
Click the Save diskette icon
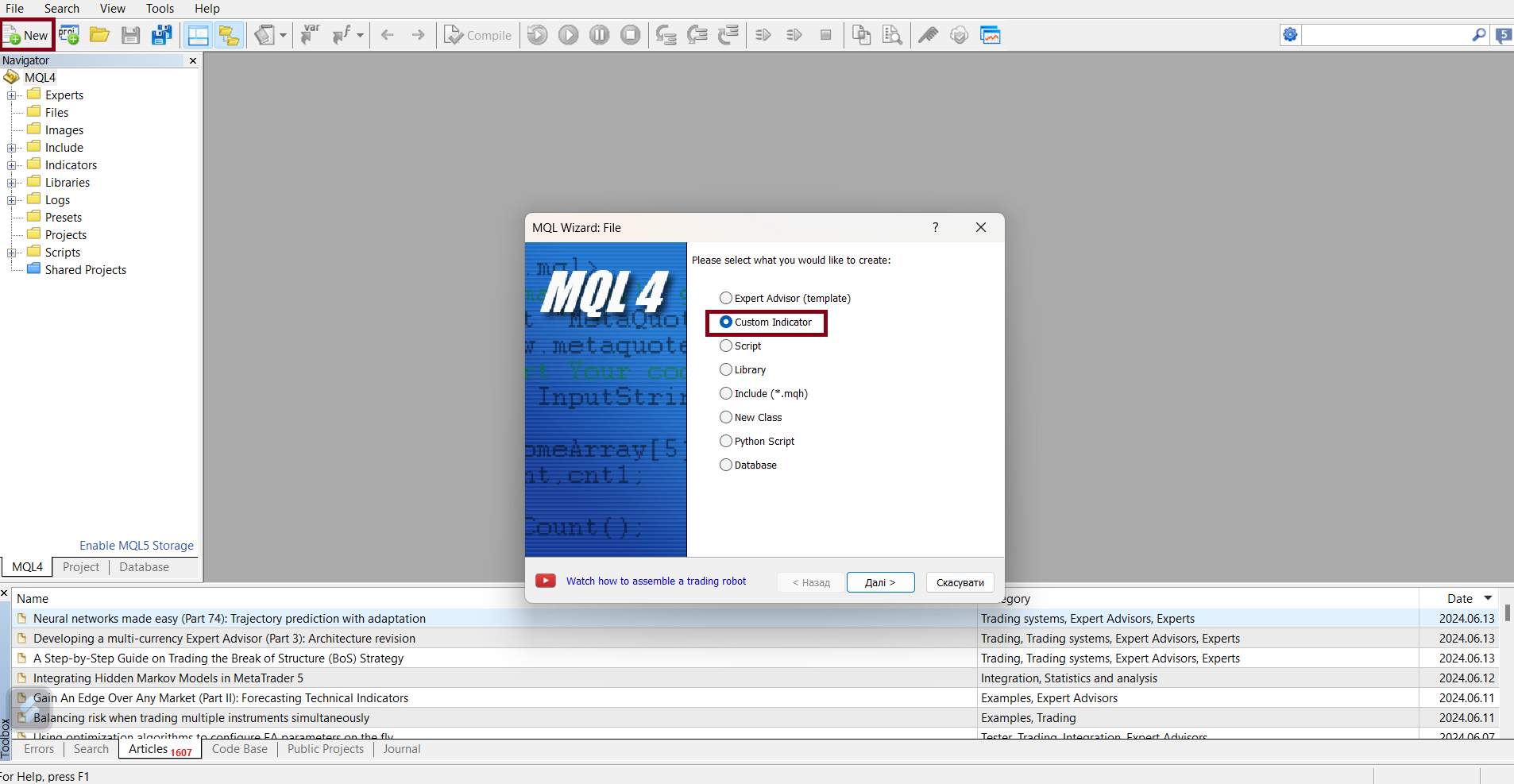click(x=130, y=35)
